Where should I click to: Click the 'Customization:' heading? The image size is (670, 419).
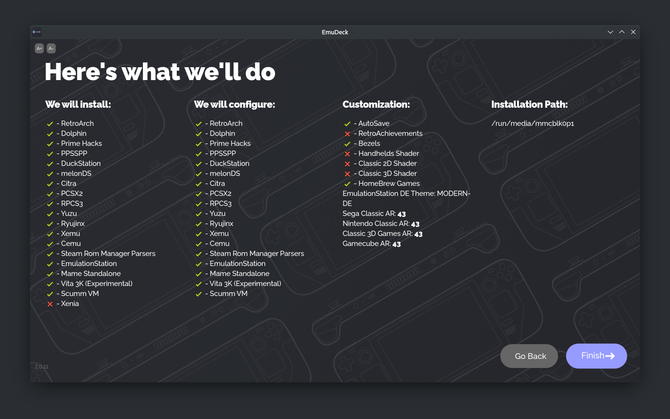[x=376, y=105]
